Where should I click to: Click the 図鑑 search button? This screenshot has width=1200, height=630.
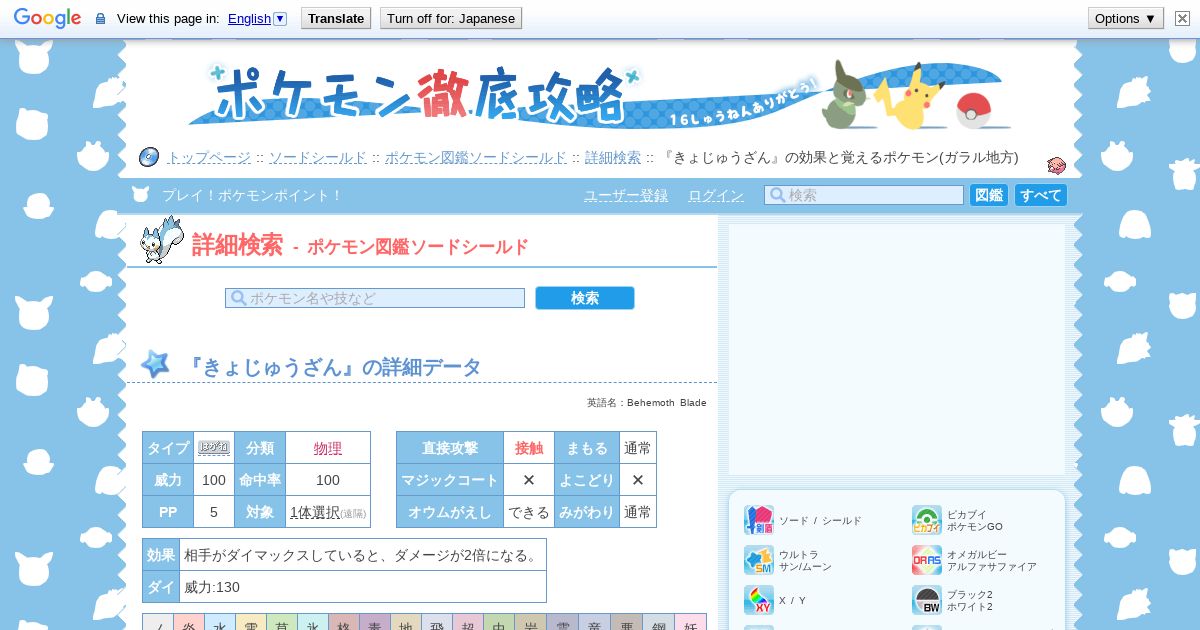point(989,195)
